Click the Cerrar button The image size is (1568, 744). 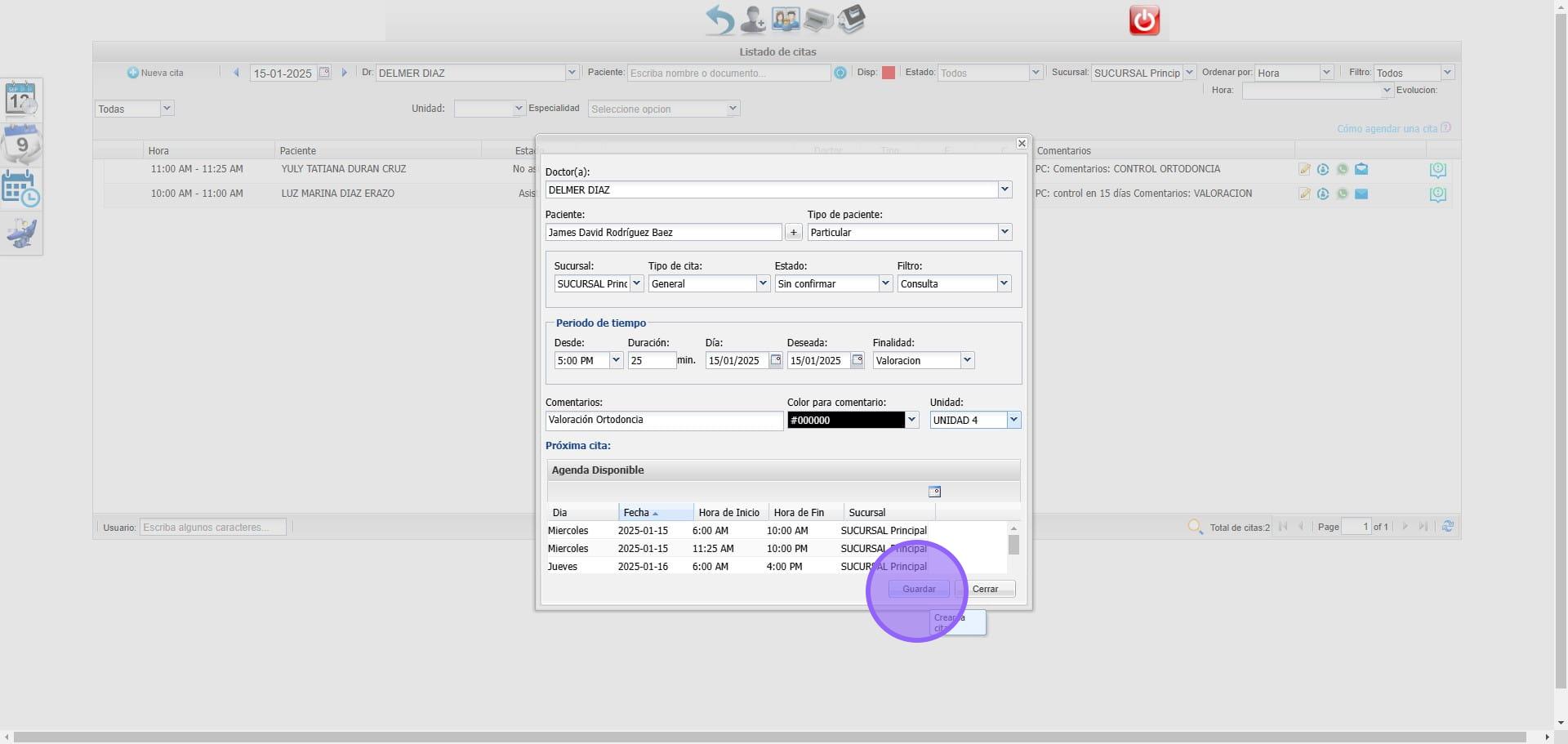click(985, 589)
